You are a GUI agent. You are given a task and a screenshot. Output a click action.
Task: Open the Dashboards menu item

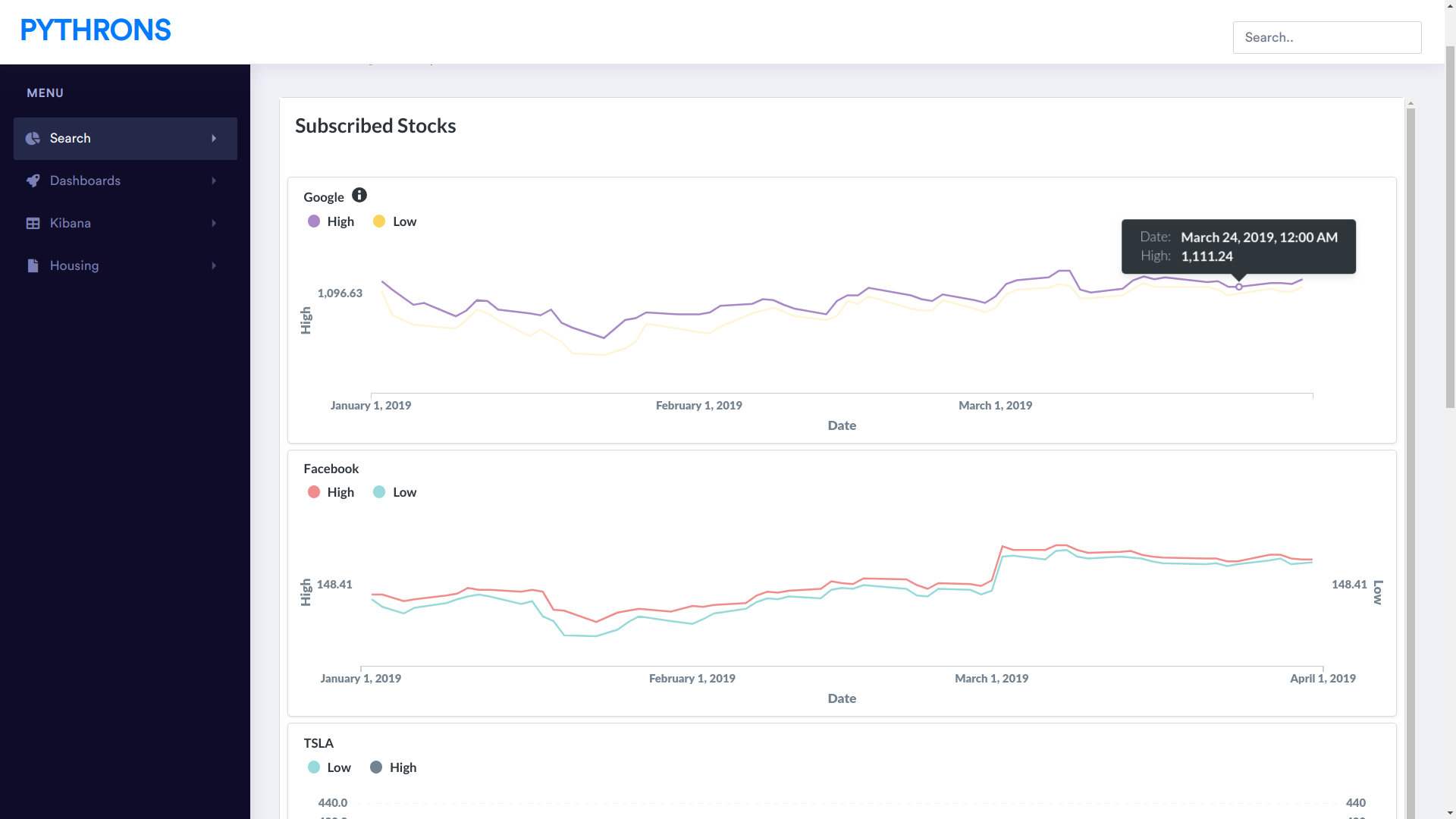[x=85, y=180]
